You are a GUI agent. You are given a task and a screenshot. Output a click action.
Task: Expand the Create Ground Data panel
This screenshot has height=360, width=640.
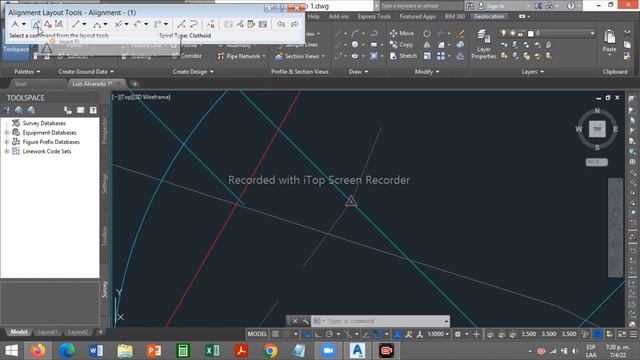[86, 71]
